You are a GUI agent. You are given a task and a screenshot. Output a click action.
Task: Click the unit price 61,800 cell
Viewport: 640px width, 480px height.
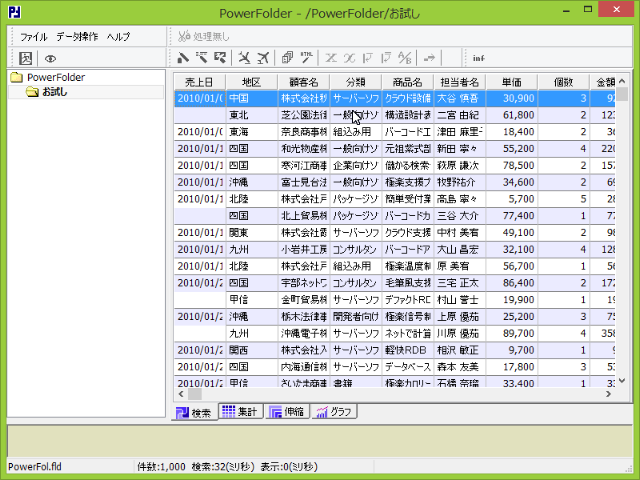pyautogui.click(x=512, y=115)
